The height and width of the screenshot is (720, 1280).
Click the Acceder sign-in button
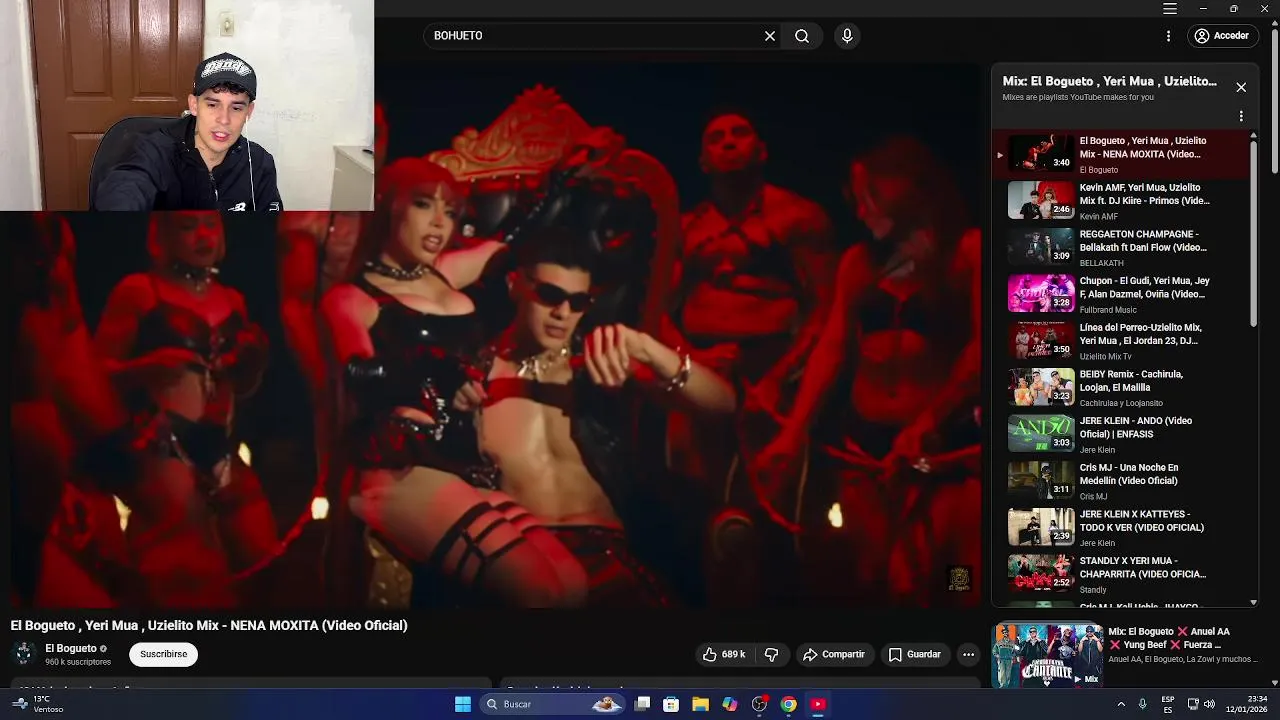tap(1221, 36)
